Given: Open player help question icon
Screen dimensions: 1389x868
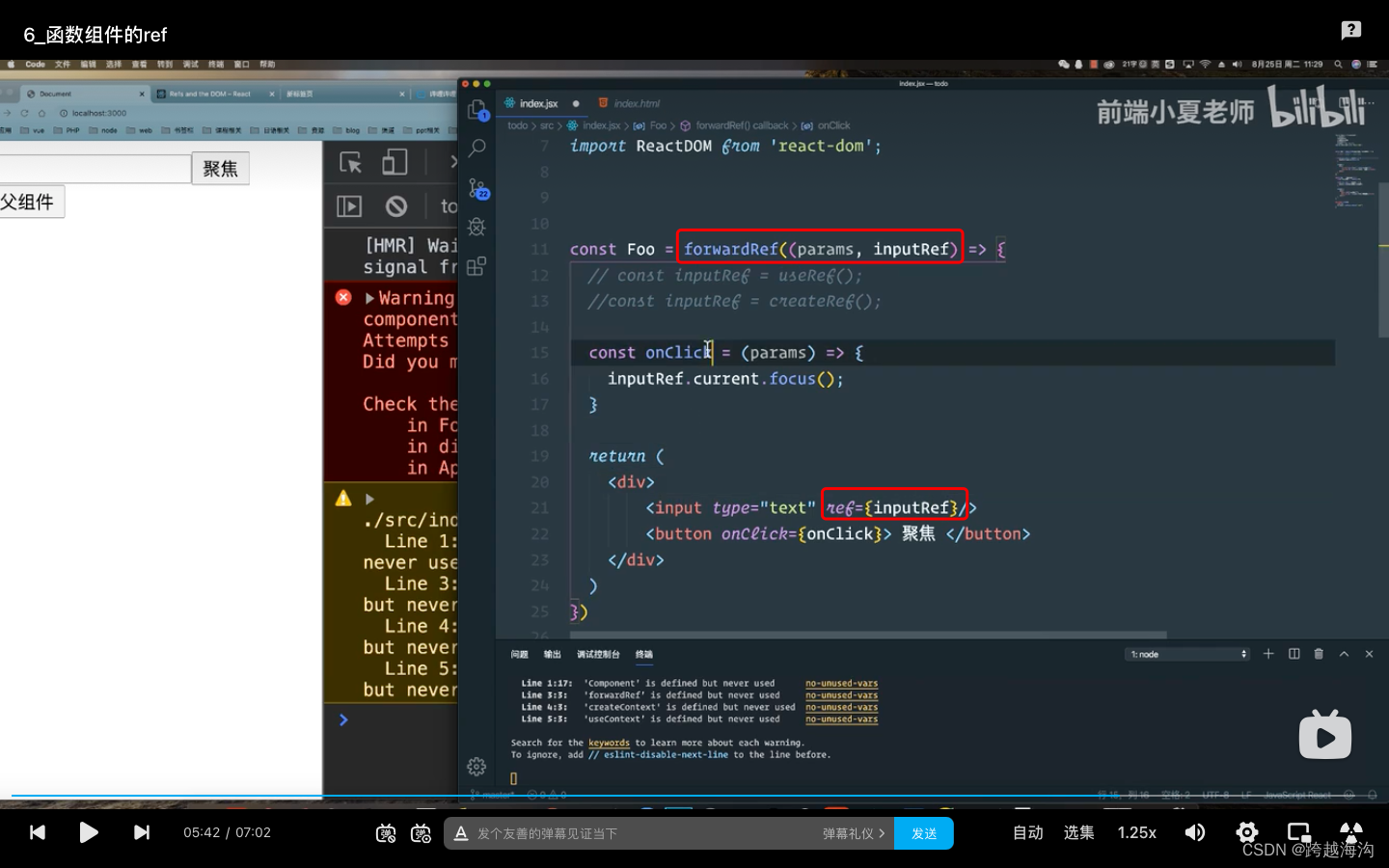Looking at the screenshot, I should [1351, 30].
